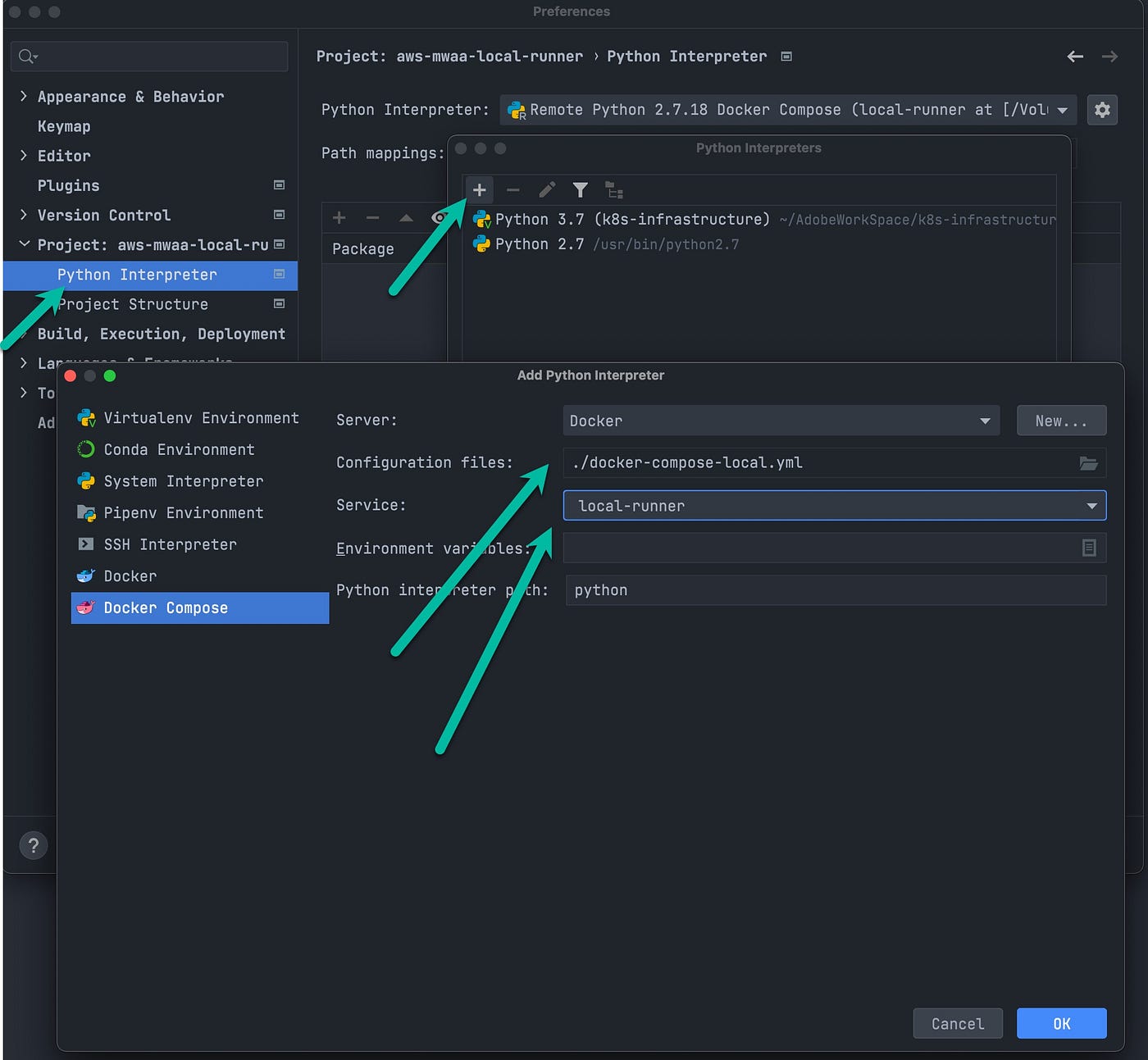The height and width of the screenshot is (1060, 1148).
Task: Select Pipenv Environment interpreter type
Action: pyautogui.click(x=200, y=513)
